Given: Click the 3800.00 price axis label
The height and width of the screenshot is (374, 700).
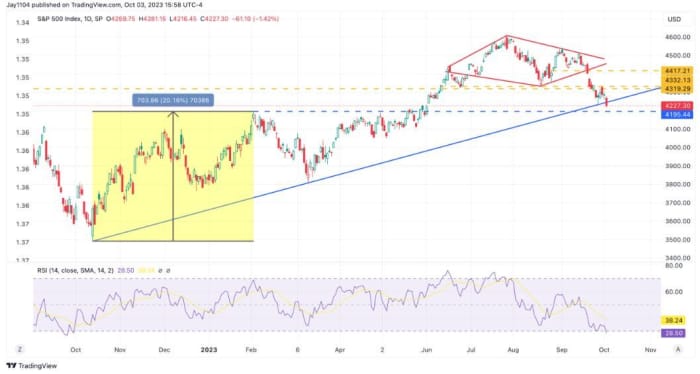Looking at the screenshot, I should (x=677, y=184).
